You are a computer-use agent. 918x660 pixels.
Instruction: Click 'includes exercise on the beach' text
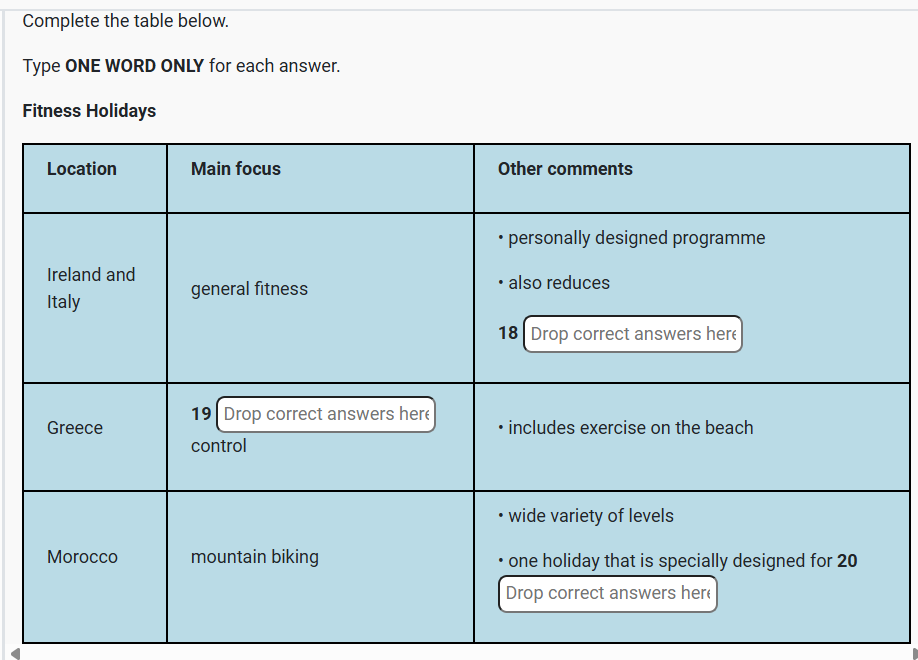pyautogui.click(x=631, y=428)
